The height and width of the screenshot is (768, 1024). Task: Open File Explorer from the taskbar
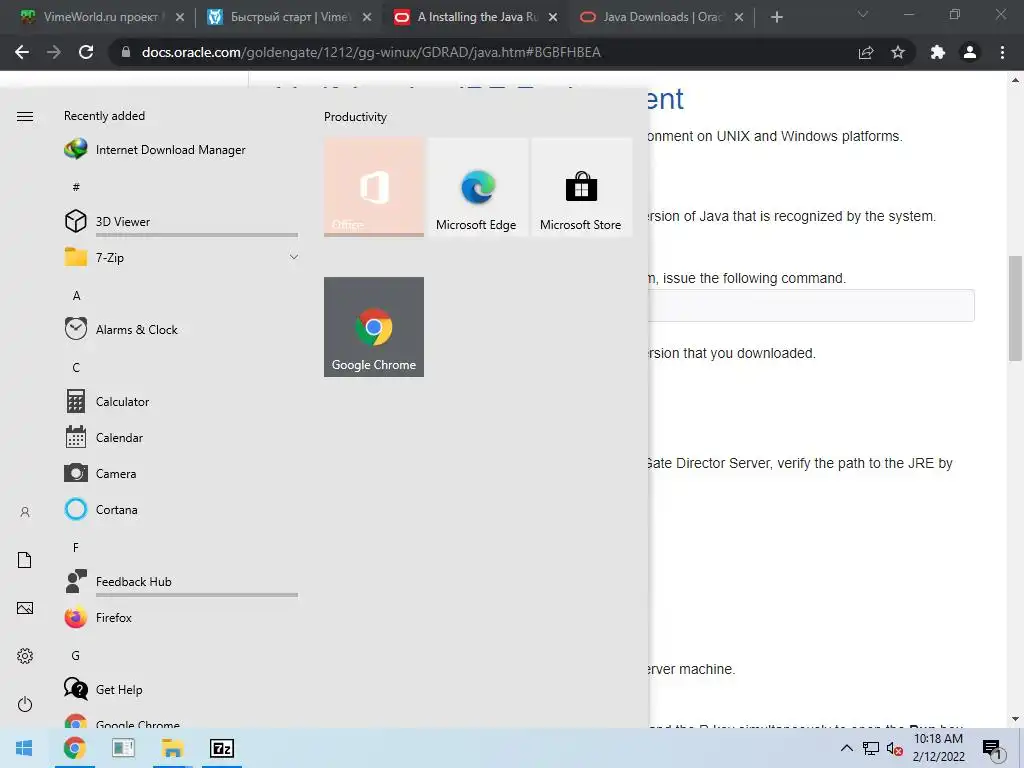172,748
